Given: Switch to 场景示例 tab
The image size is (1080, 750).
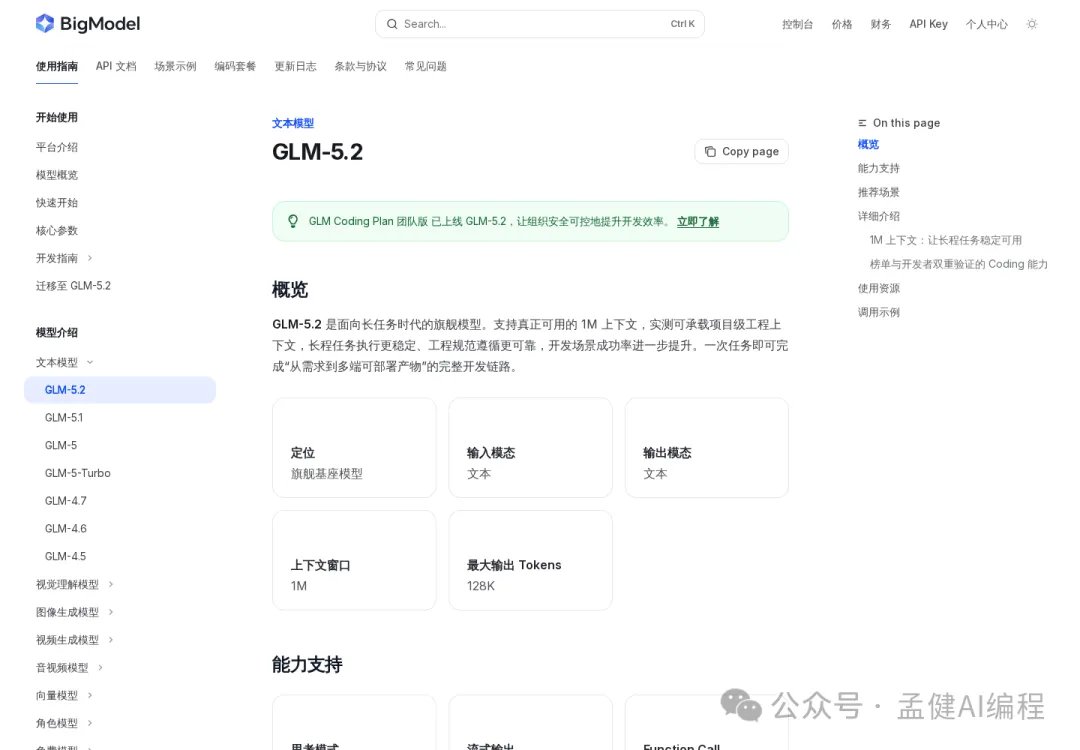Looking at the screenshot, I should [175, 66].
